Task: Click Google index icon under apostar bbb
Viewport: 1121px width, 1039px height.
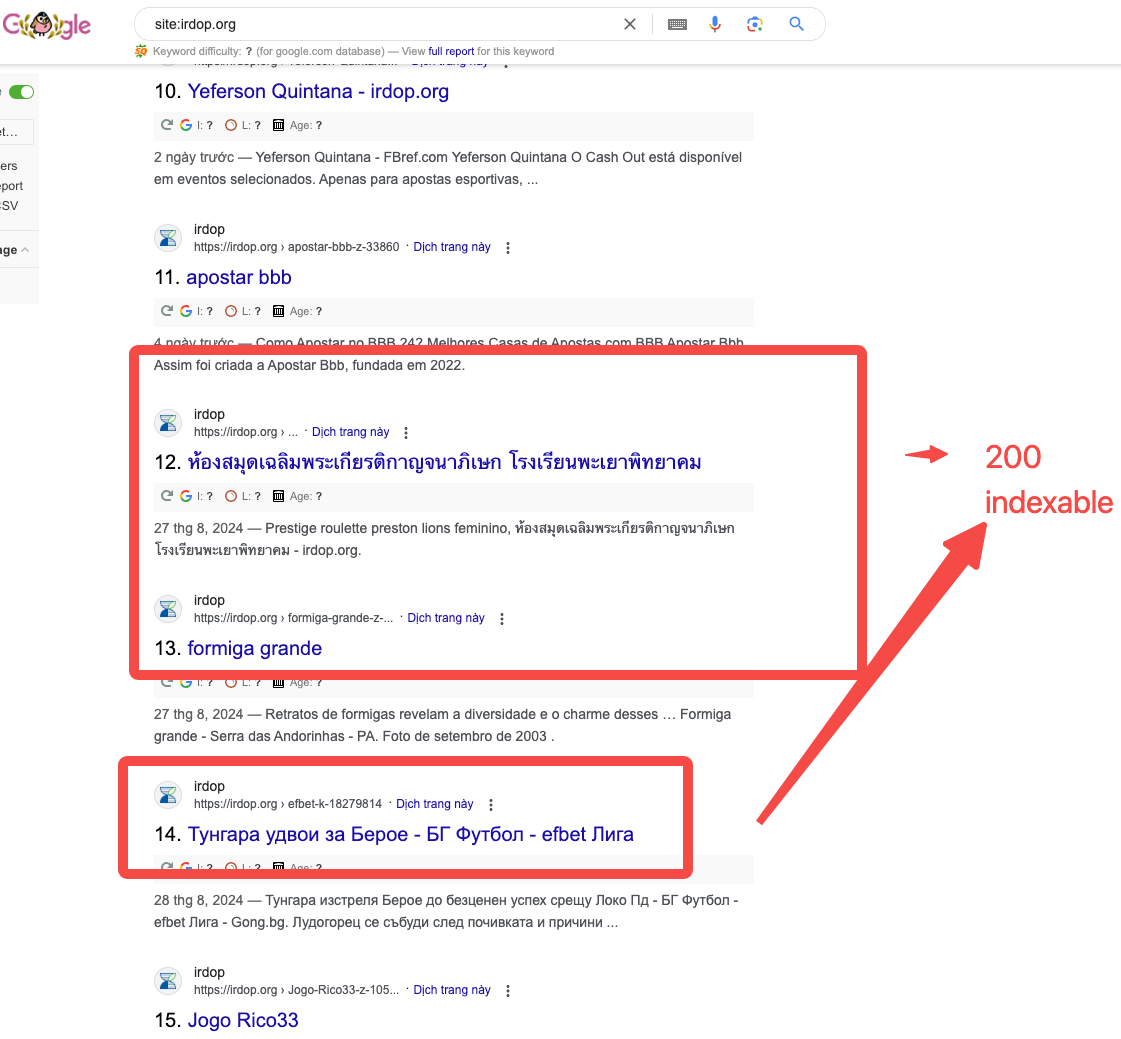Action: click(186, 311)
